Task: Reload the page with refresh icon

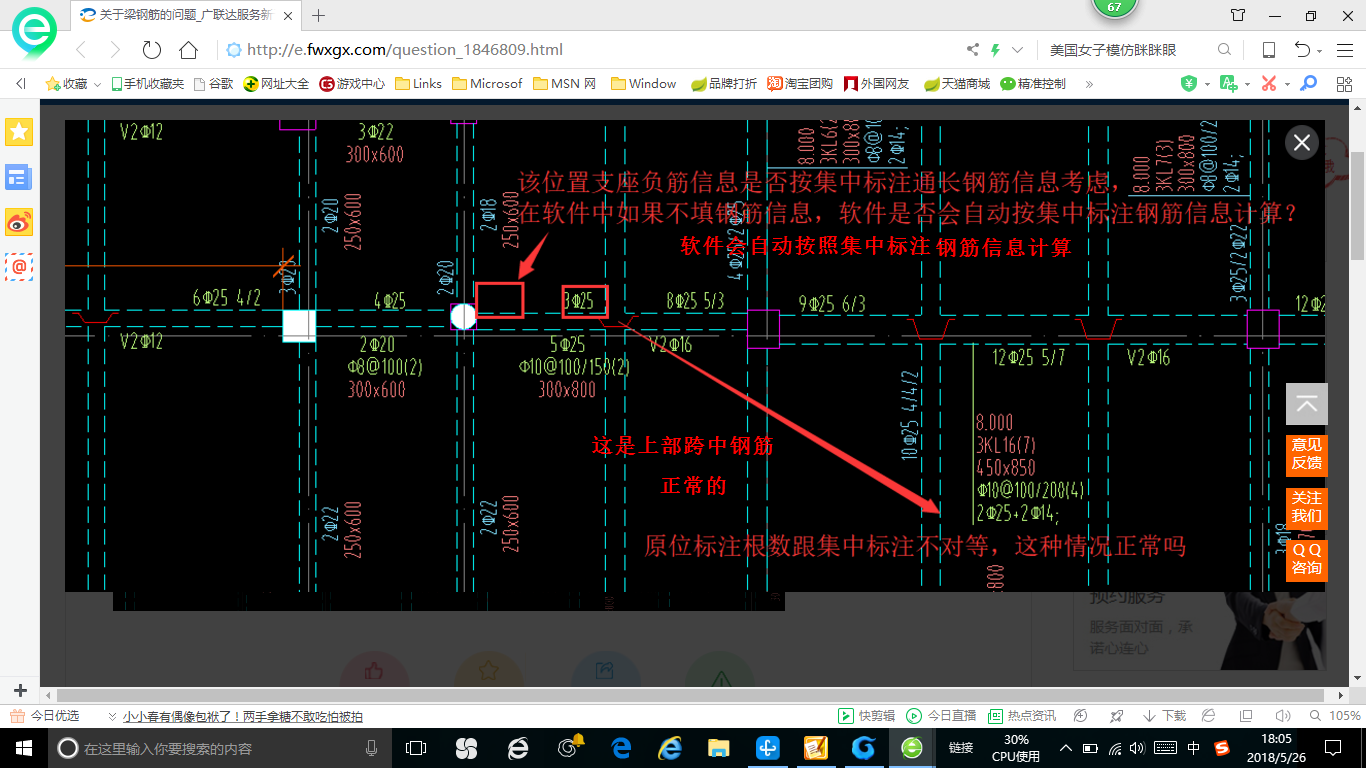Action: 152,50
